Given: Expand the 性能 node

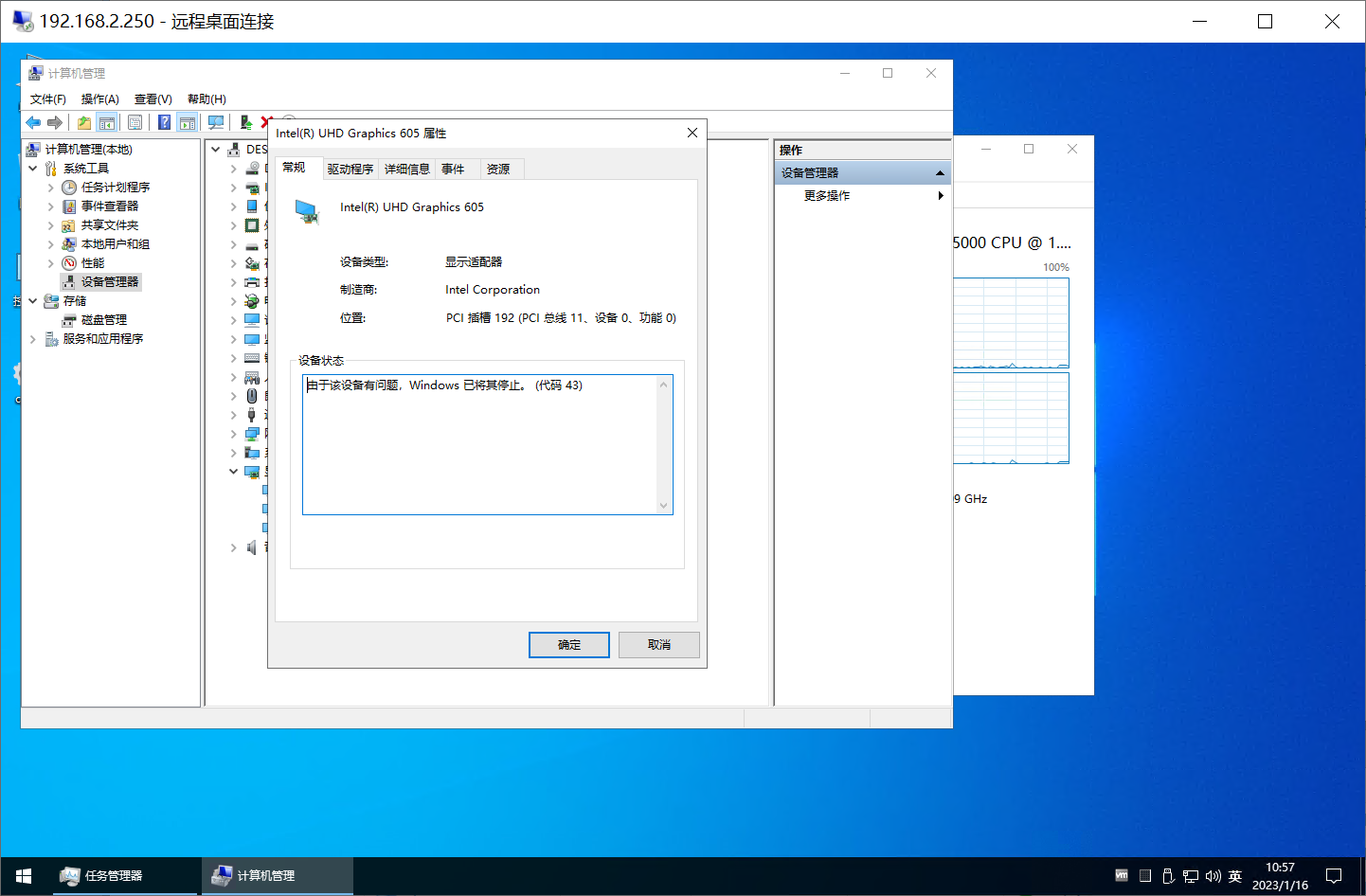Looking at the screenshot, I should (51, 263).
